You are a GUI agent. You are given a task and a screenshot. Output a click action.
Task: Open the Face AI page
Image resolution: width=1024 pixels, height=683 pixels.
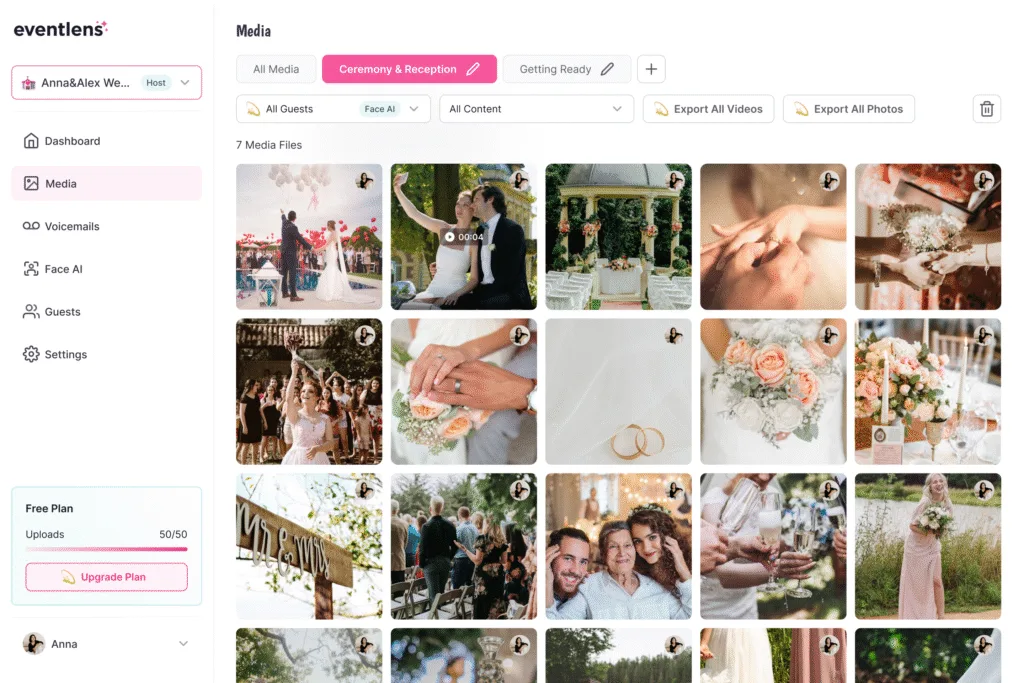106,269
